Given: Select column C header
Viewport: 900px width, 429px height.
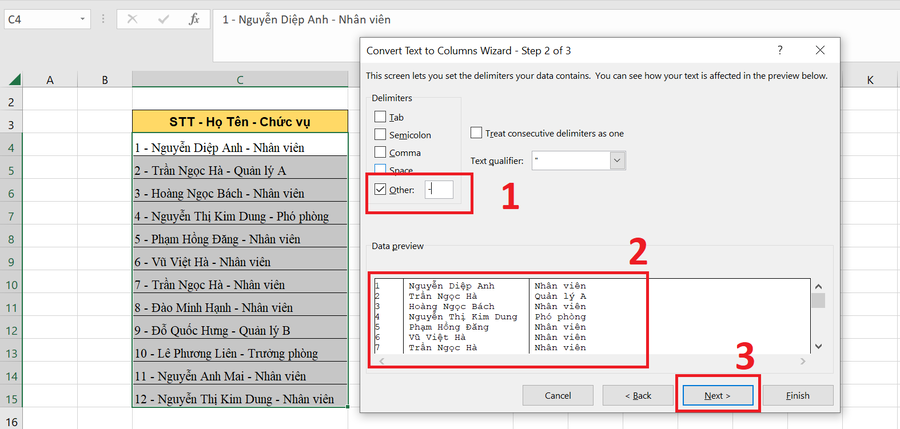Looking at the screenshot, I should (x=240, y=80).
